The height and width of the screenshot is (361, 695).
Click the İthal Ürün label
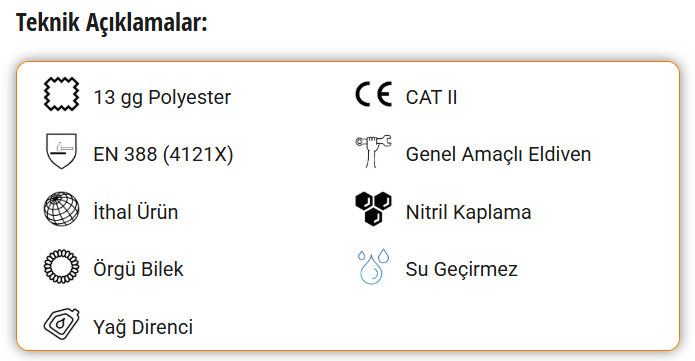(136, 212)
